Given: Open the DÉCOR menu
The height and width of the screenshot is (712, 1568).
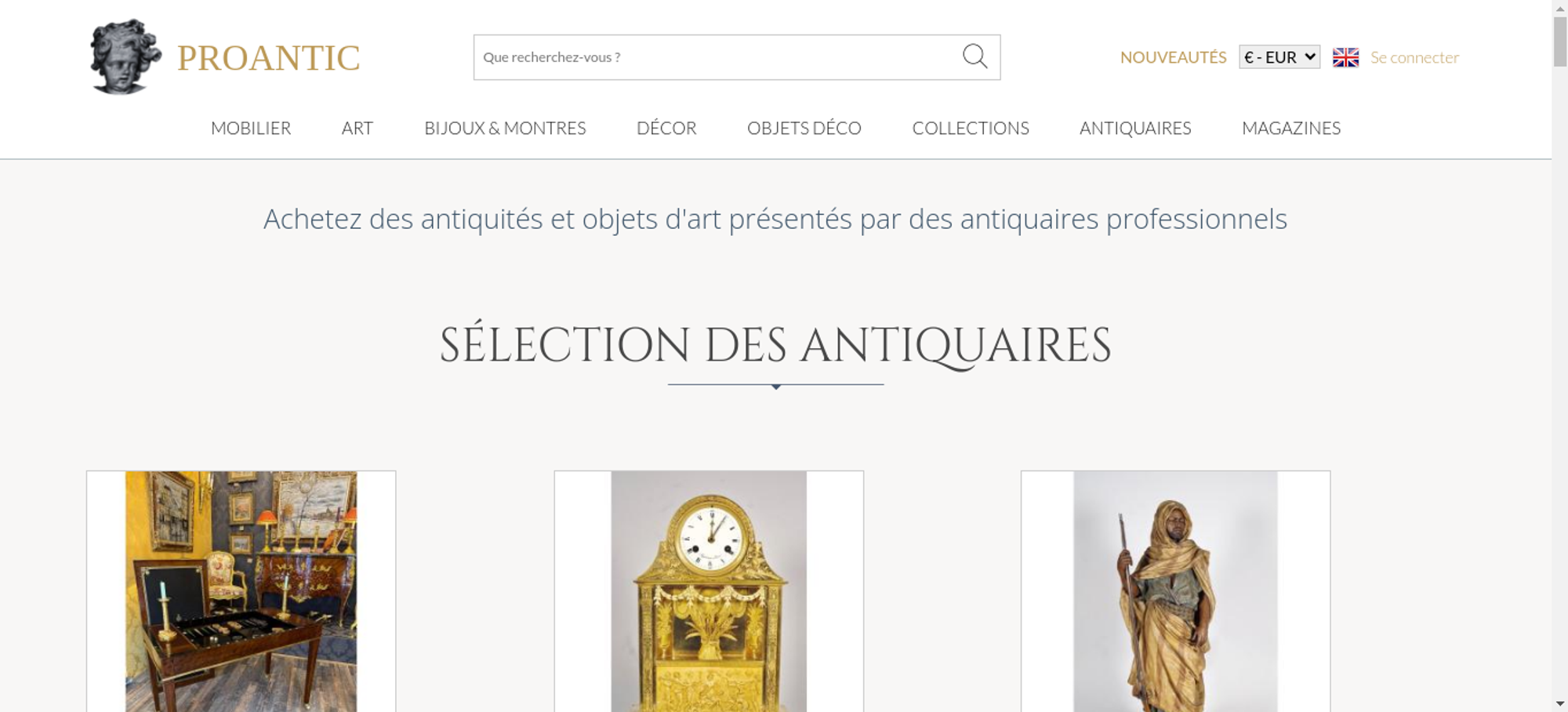Looking at the screenshot, I should pyautogui.click(x=666, y=128).
